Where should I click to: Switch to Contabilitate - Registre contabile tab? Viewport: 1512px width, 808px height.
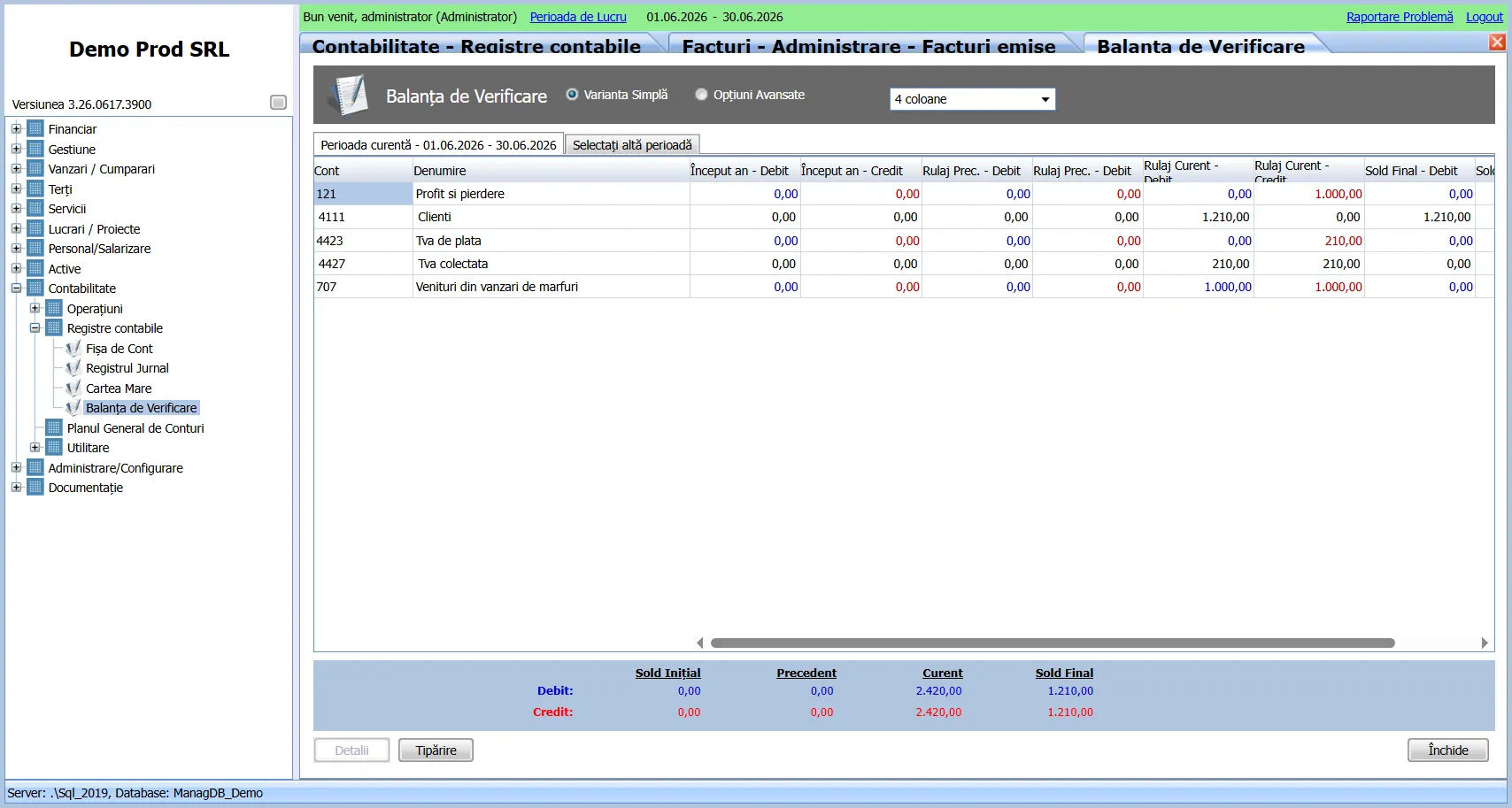476,46
